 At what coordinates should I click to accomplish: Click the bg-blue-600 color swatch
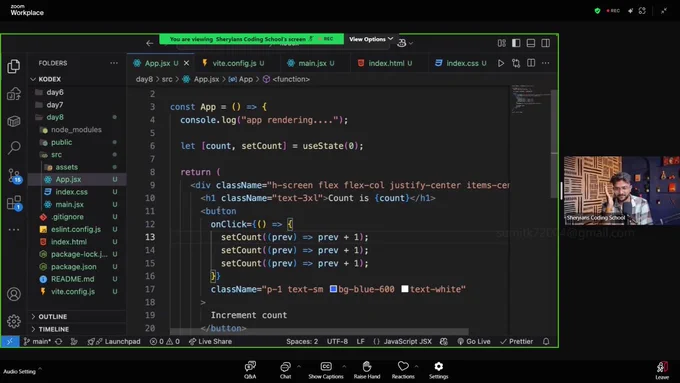click(x=333, y=289)
